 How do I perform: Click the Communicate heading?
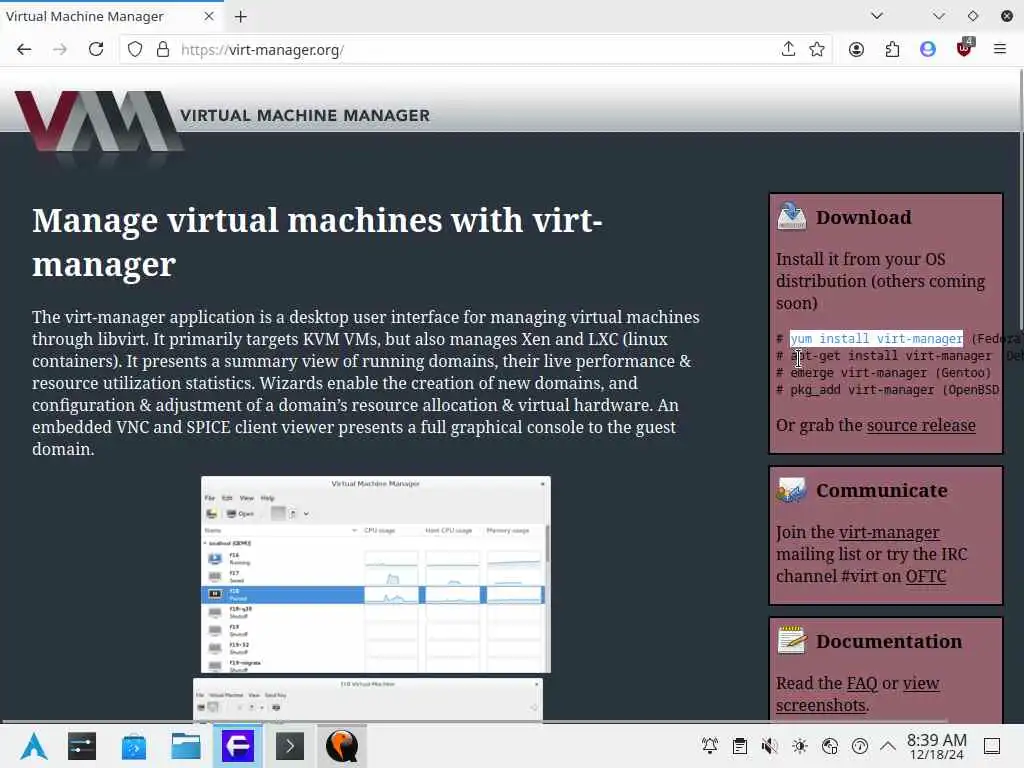click(x=882, y=490)
